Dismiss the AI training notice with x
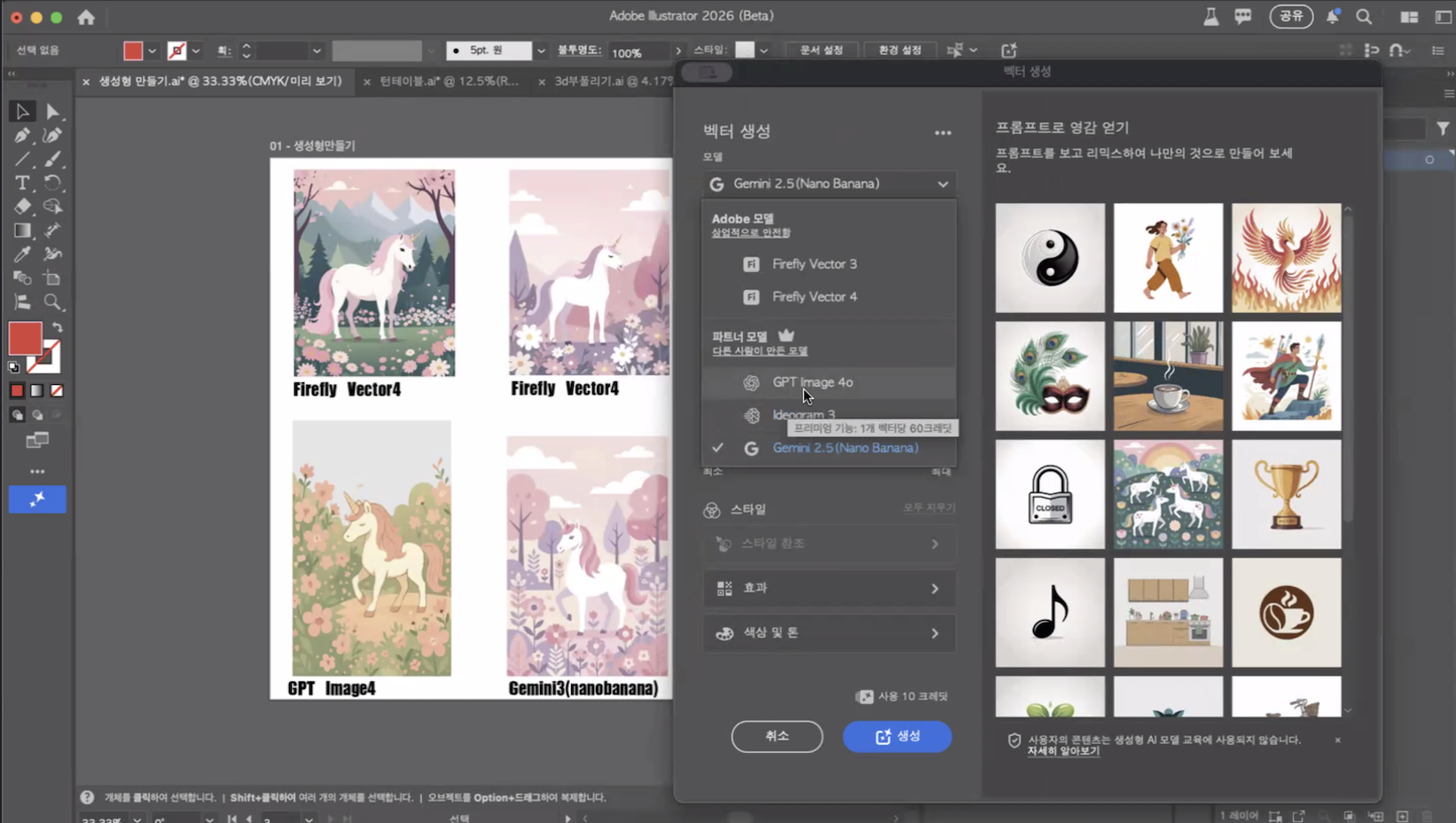 coord(1338,741)
